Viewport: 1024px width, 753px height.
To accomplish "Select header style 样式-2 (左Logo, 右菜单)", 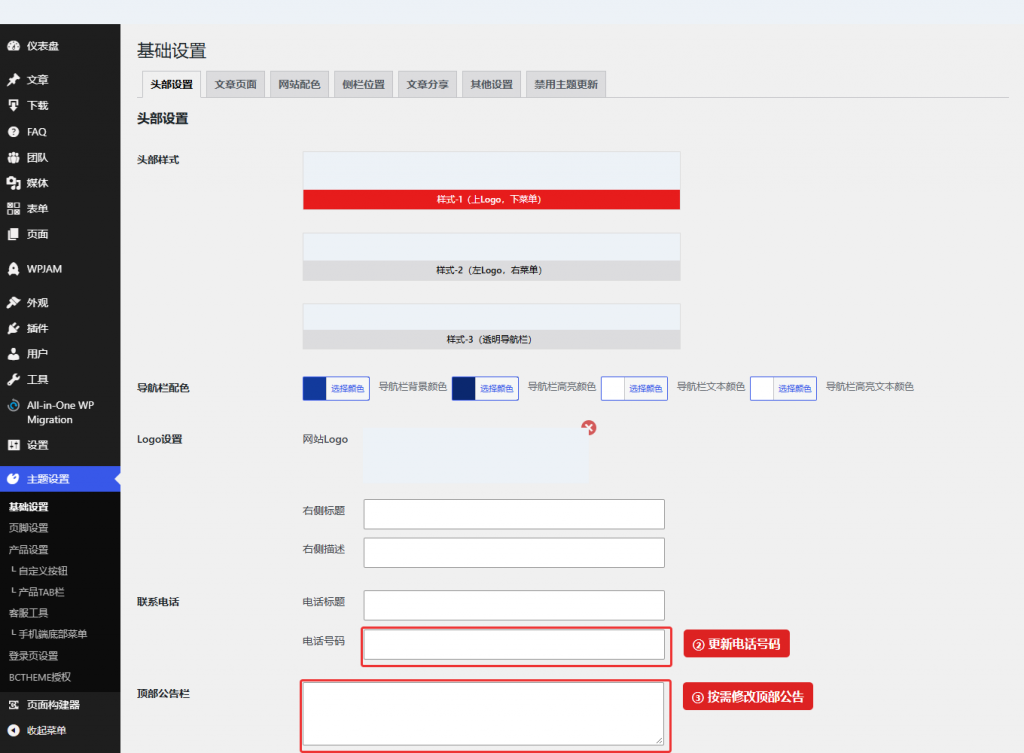I will click(x=491, y=257).
